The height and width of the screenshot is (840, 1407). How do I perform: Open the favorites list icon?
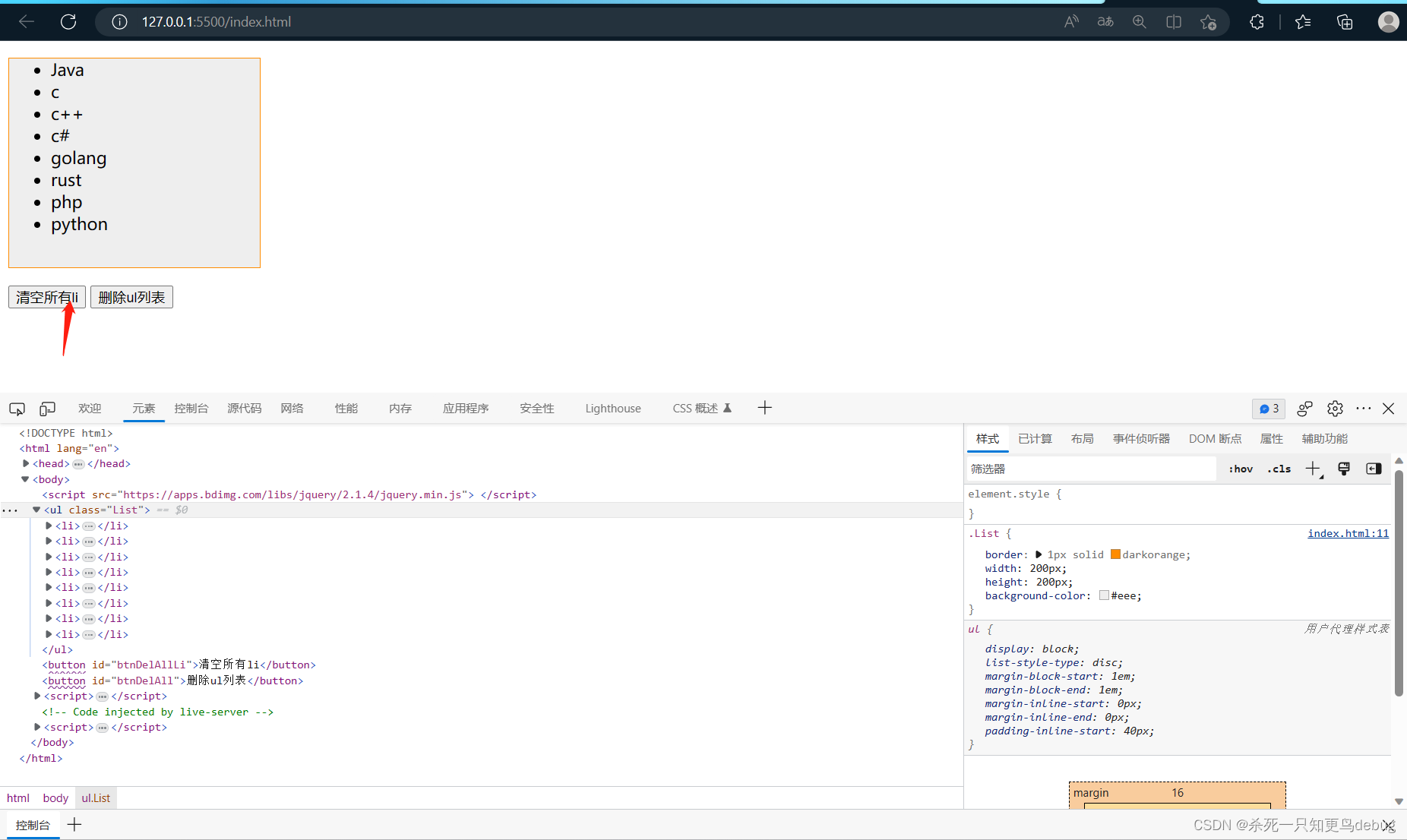1303,22
